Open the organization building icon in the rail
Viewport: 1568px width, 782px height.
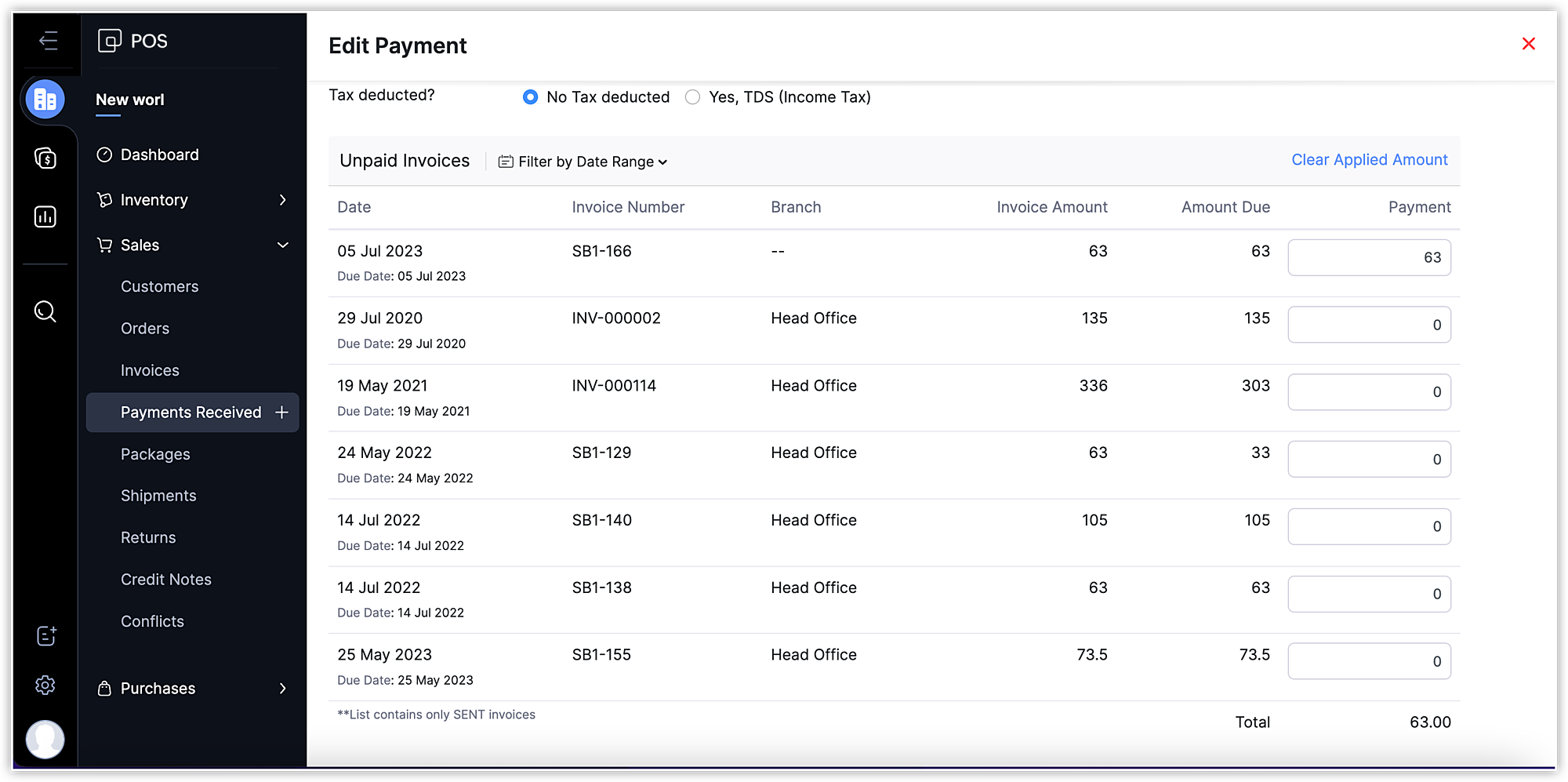click(x=45, y=100)
